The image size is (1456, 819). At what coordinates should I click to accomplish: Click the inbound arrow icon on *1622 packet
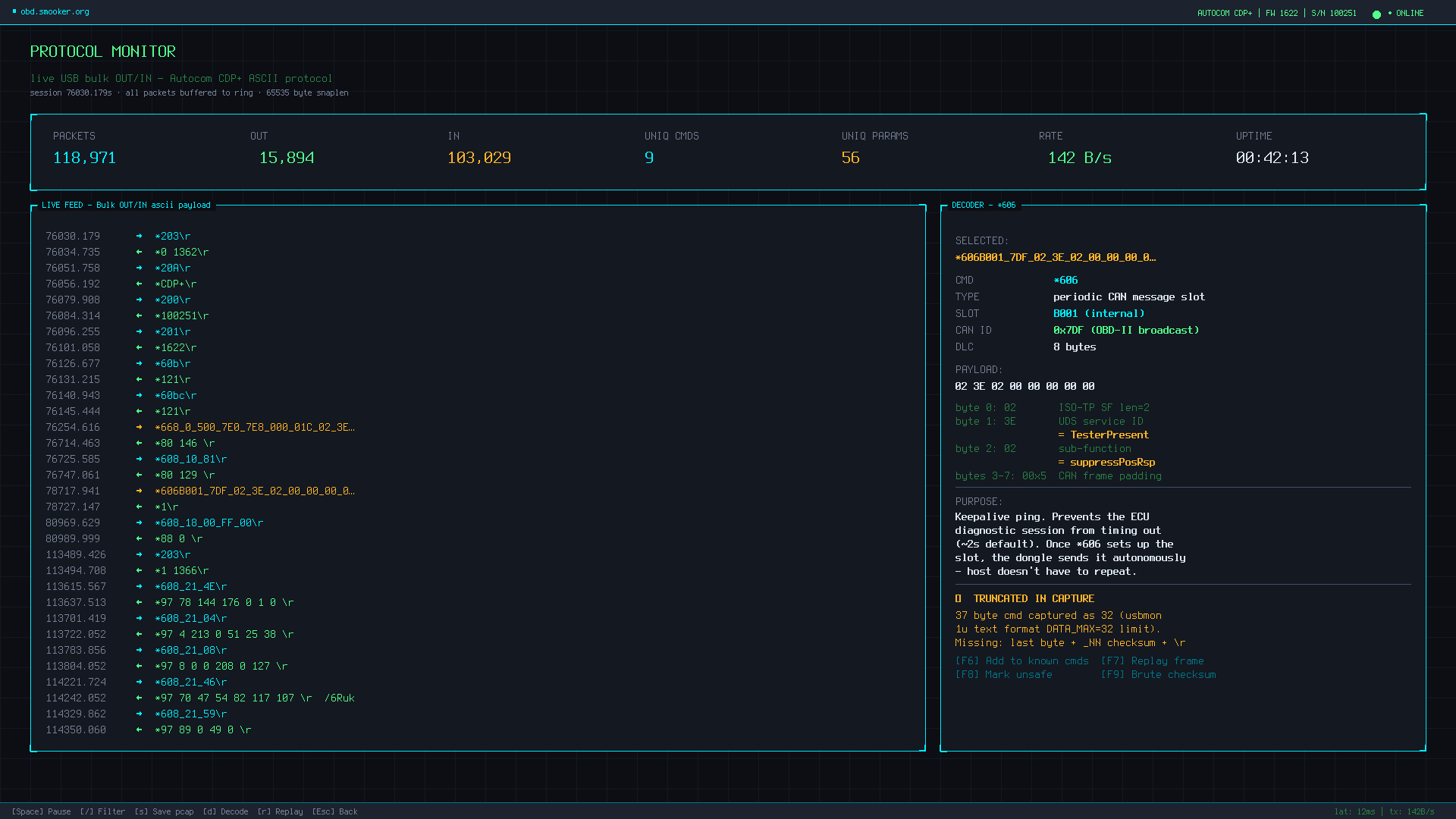pyautogui.click(x=139, y=347)
